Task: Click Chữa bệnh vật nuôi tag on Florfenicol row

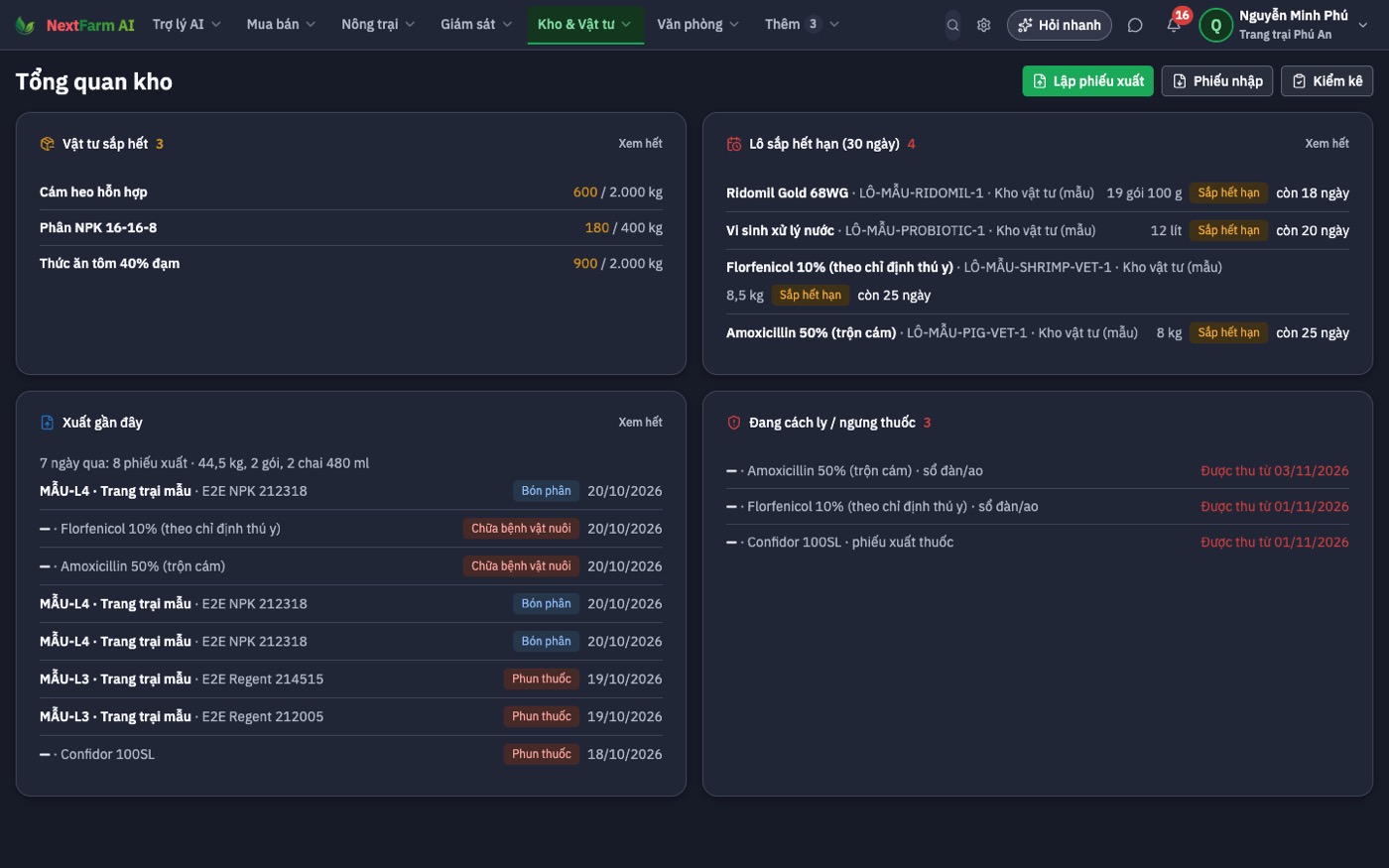Action: click(x=521, y=529)
